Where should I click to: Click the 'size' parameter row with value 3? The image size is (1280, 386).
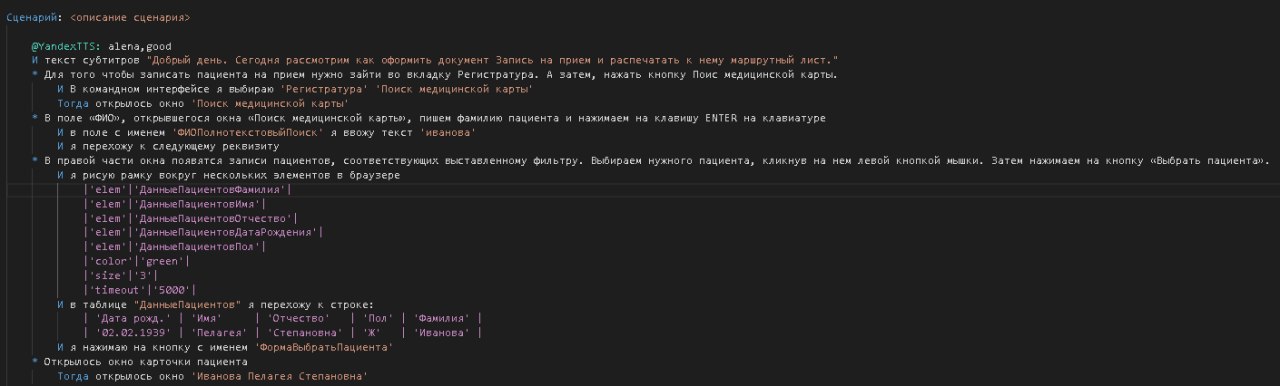tap(121, 275)
